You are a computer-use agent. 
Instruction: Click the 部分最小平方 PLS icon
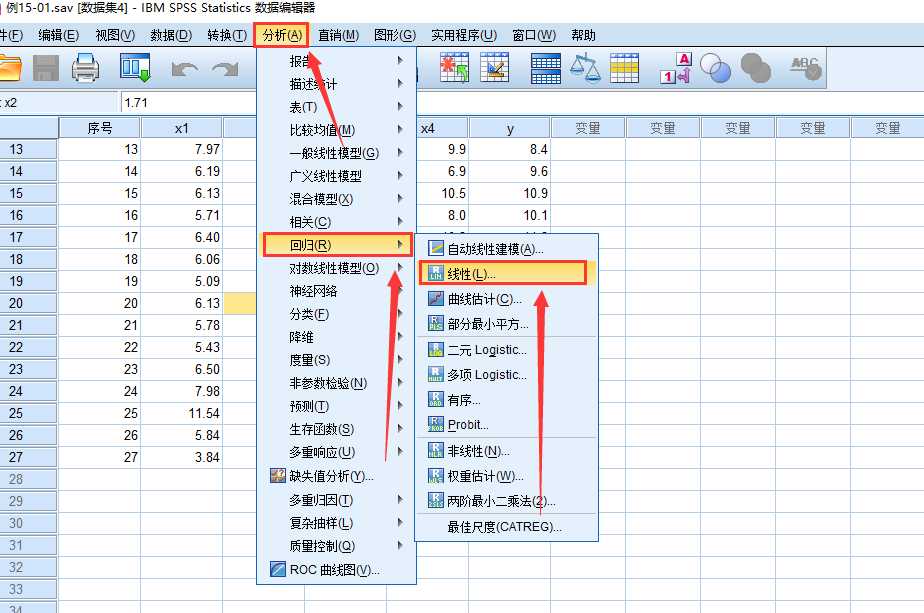[x=435, y=324]
